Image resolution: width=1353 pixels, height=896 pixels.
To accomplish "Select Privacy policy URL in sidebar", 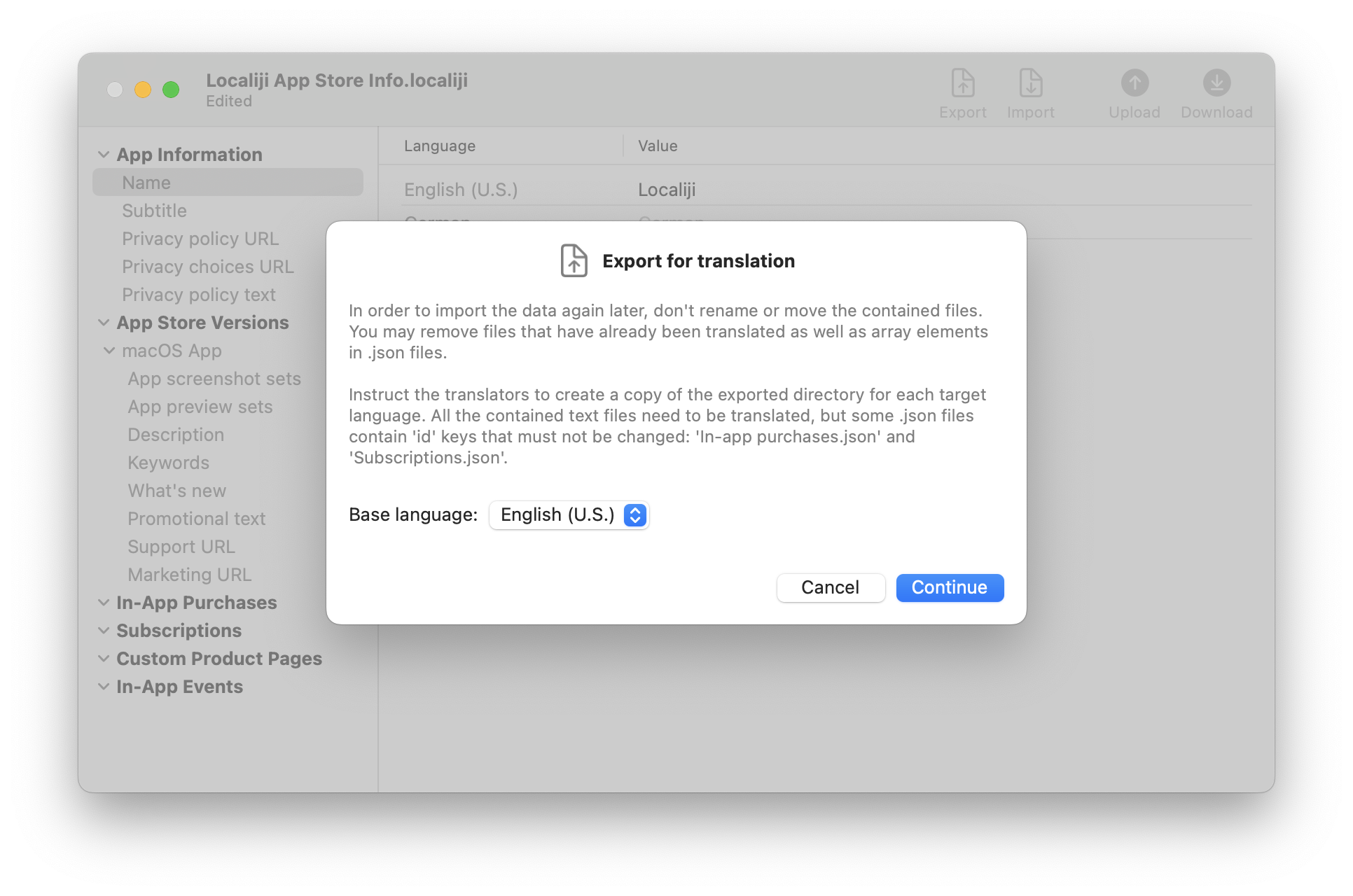I will click(x=200, y=239).
